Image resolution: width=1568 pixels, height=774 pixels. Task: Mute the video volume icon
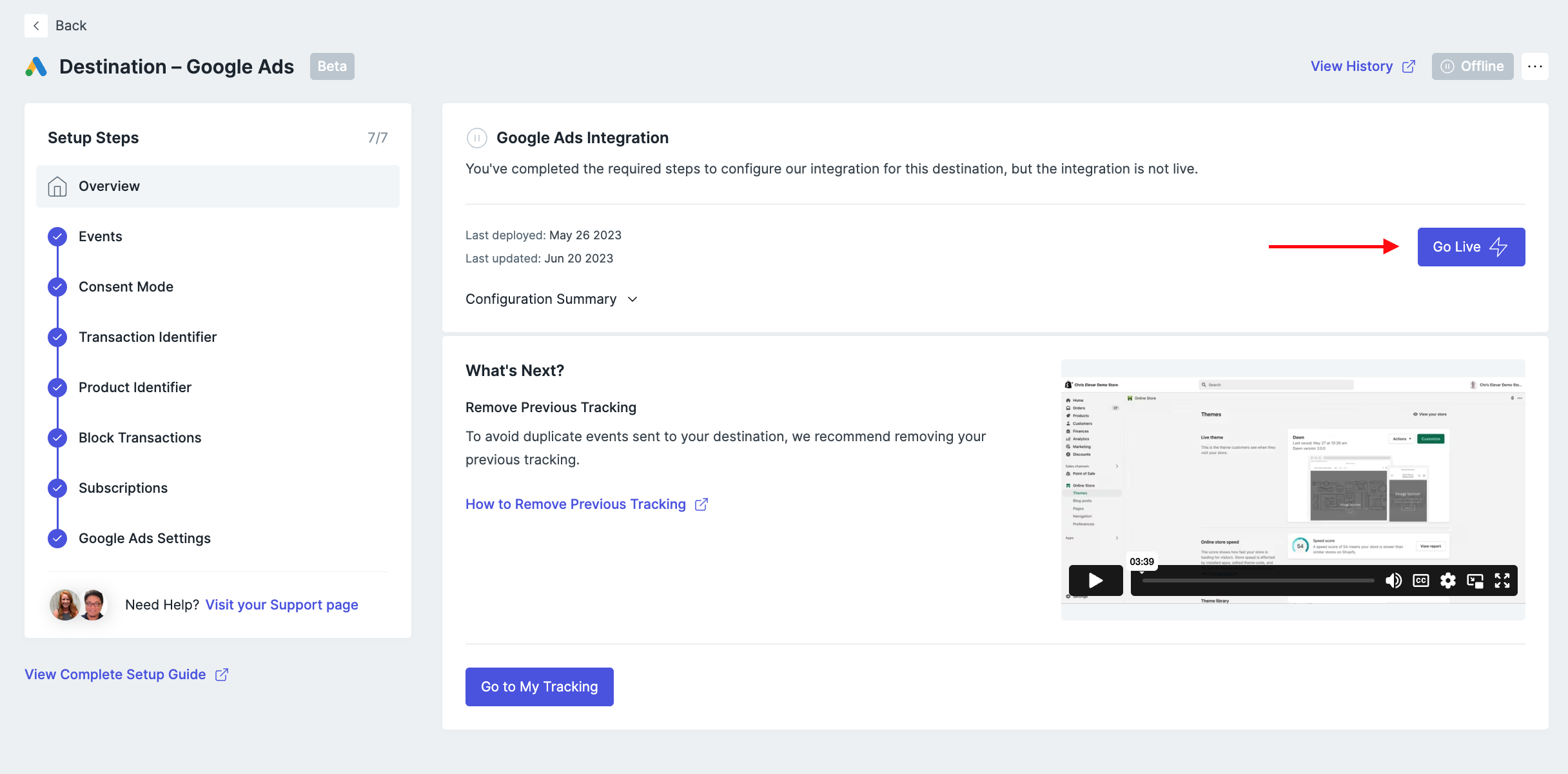point(1393,580)
